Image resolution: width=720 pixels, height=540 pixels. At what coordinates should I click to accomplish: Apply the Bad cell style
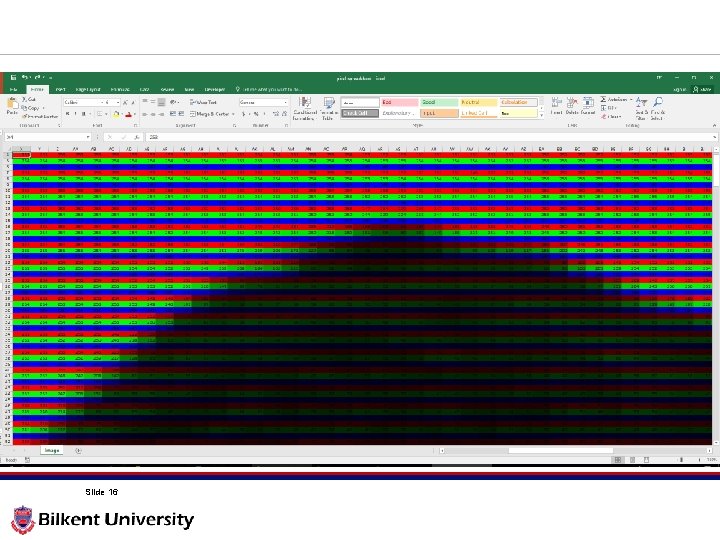(x=399, y=102)
